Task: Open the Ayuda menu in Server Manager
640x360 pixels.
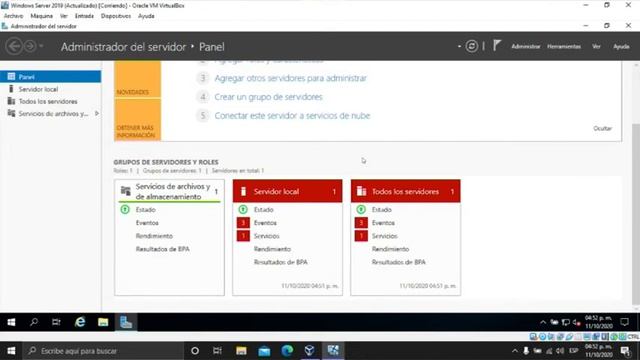Action: (x=621, y=47)
